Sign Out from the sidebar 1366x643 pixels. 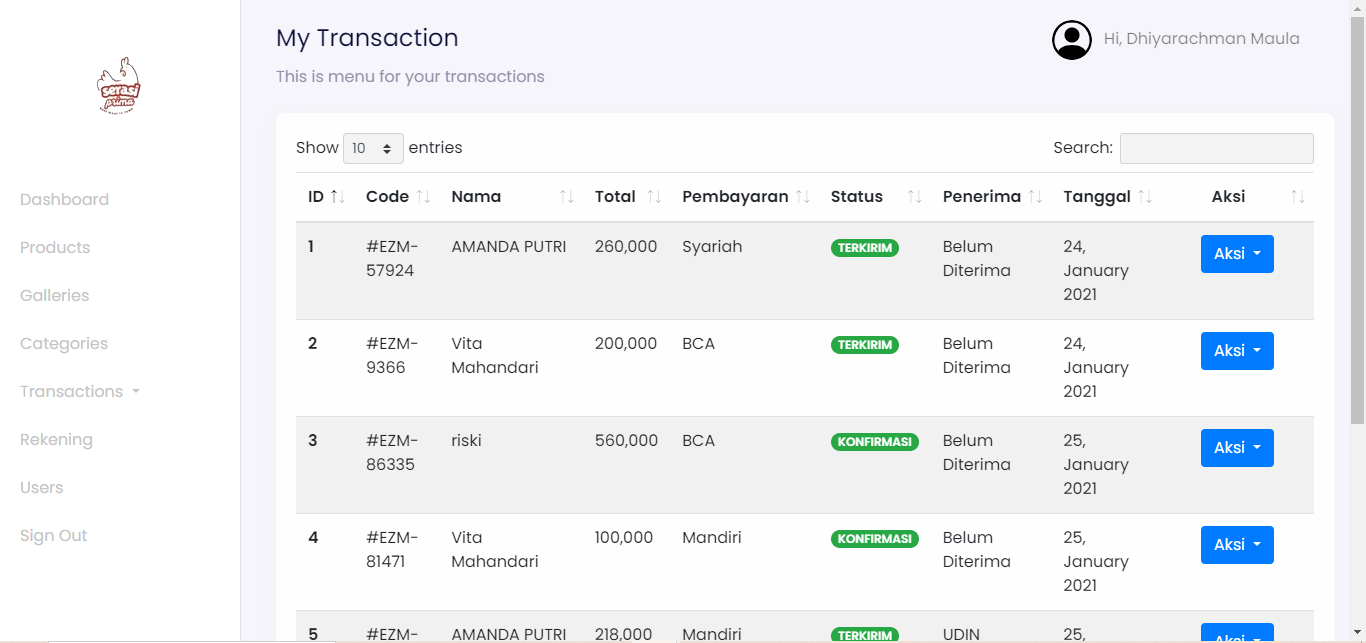click(54, 536)
